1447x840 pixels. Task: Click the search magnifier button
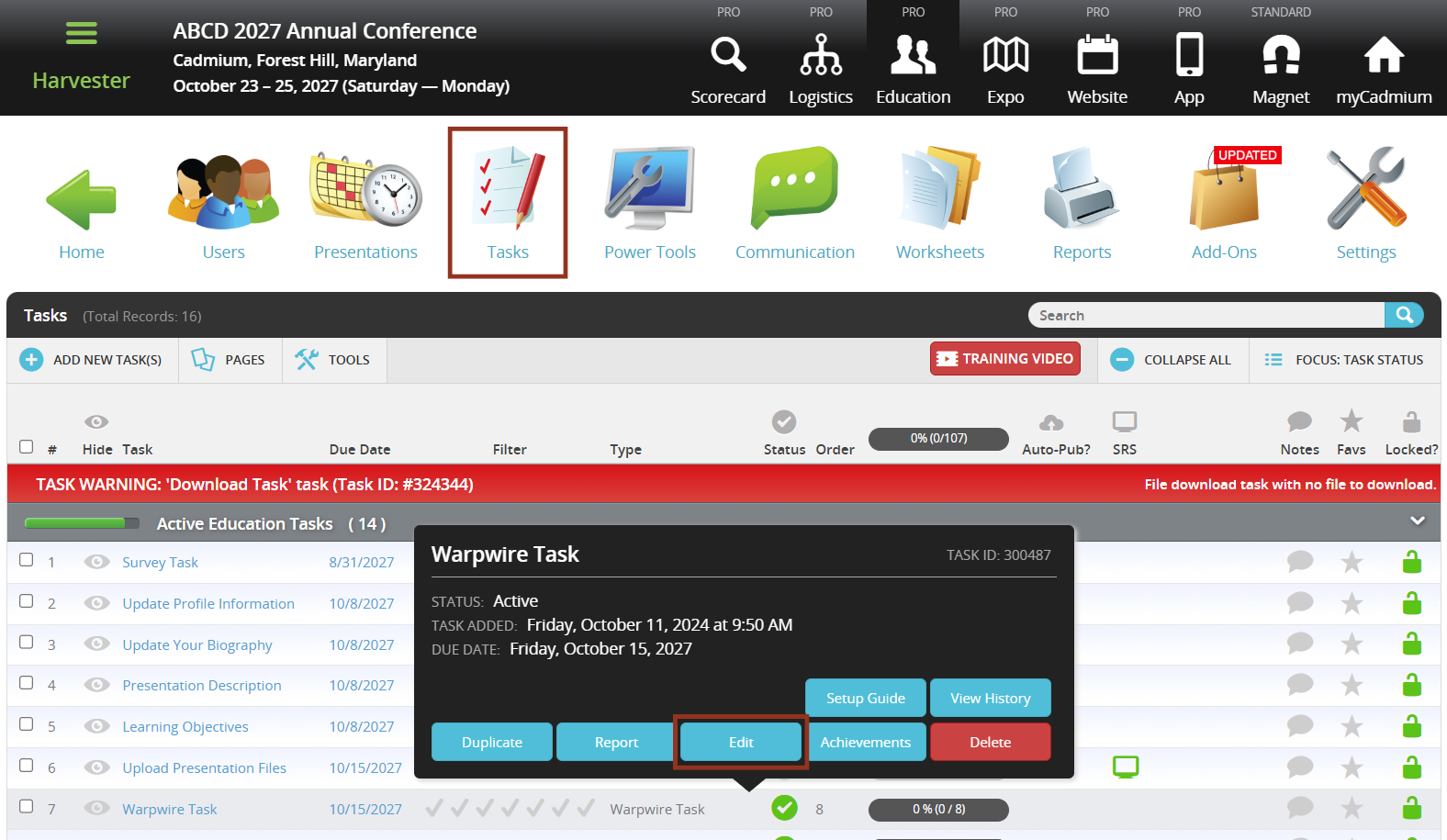[1404, 315]
